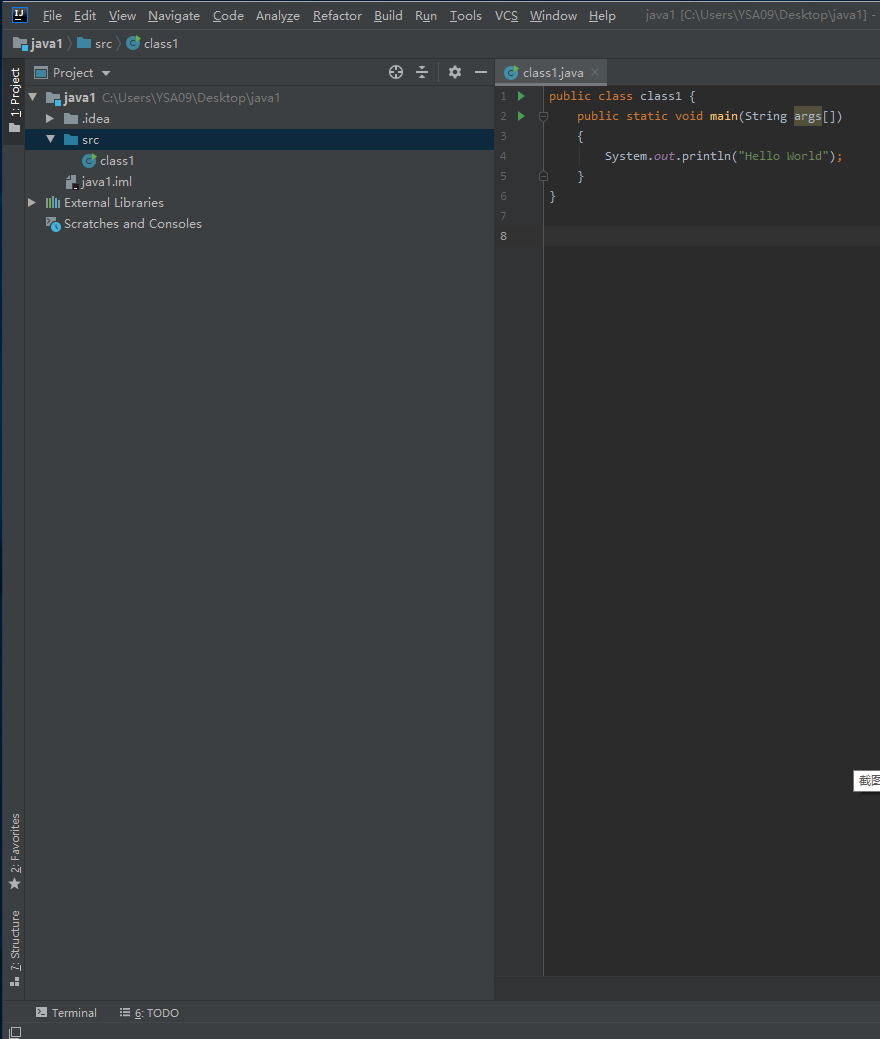880x1039 pixels.
Task: Collapse the src folder in Project tree
Action: [52, 139]
